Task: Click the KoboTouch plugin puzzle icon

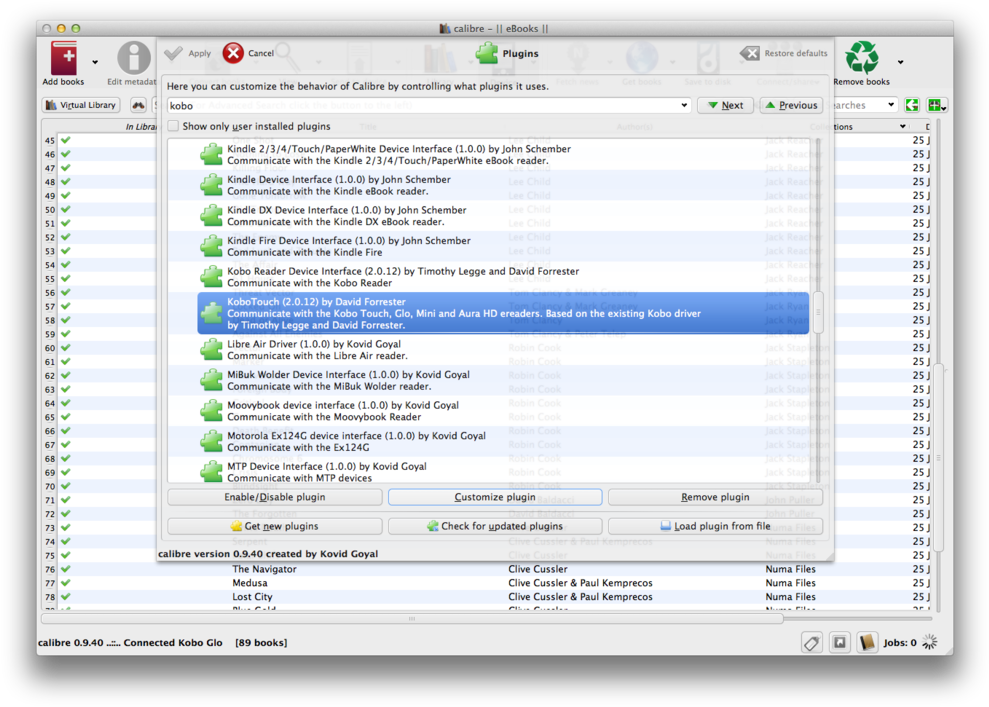Action: [x=211, y=313]
